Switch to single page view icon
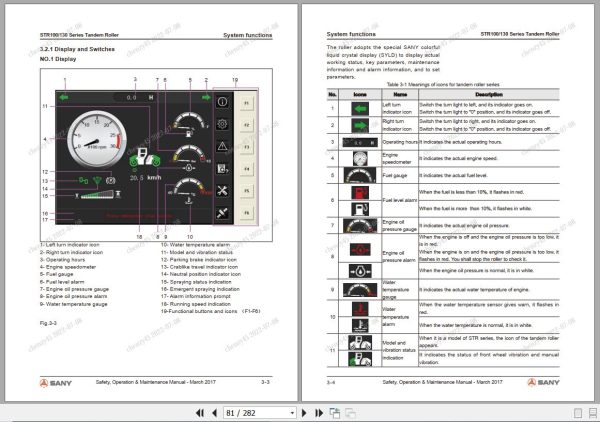600x422 pixels. [578, 413]
